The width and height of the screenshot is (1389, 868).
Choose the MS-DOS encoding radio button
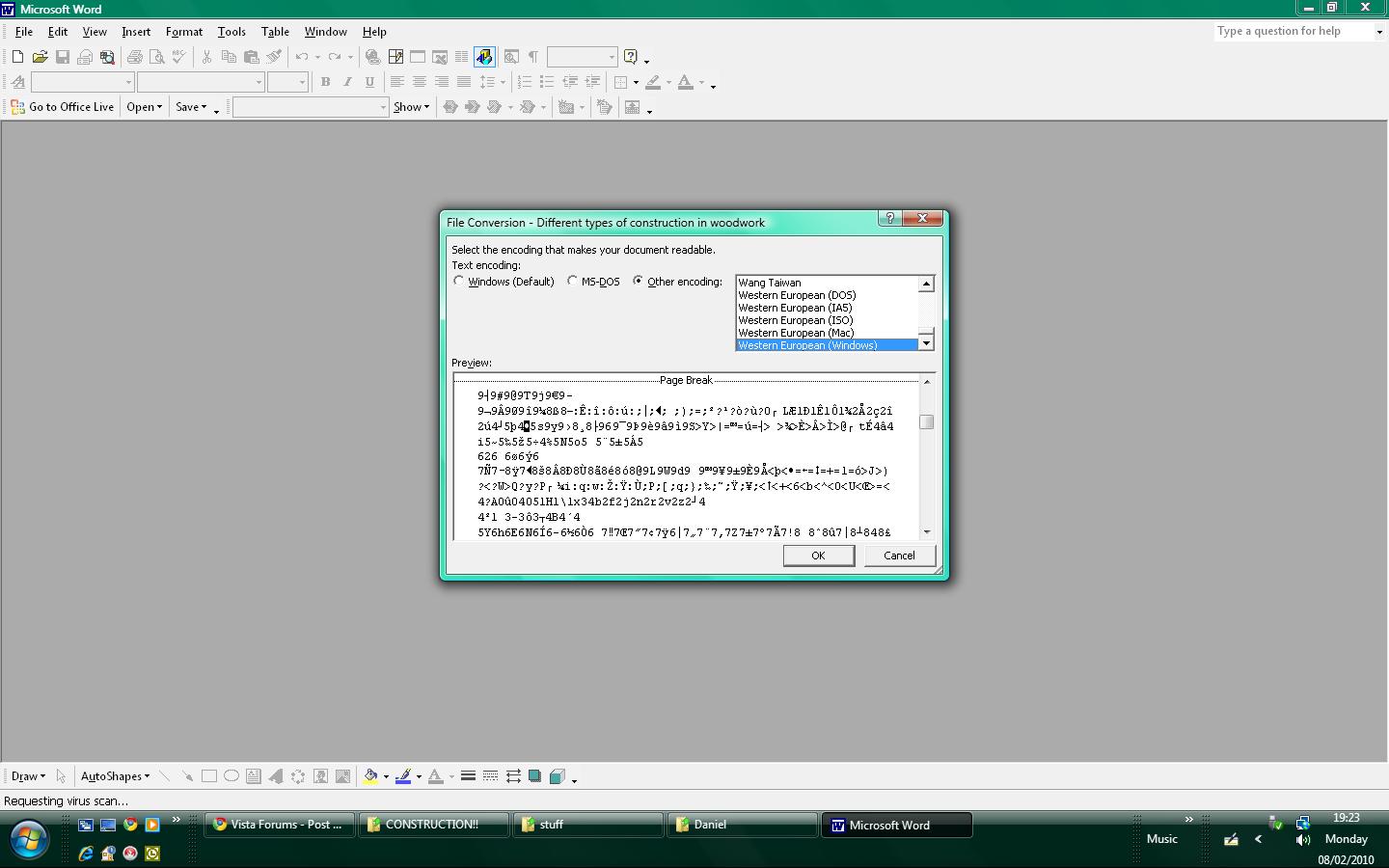tap(593, 282)
